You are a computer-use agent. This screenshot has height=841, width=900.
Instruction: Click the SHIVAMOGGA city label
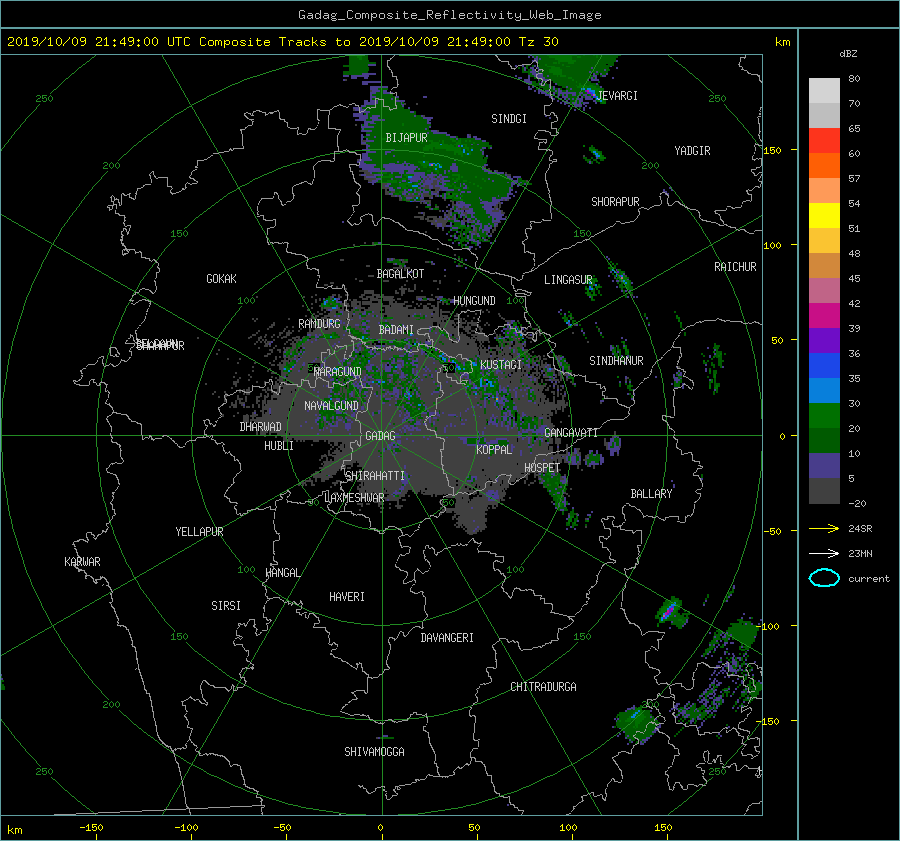pyautogui.click(x=374, y=752)
